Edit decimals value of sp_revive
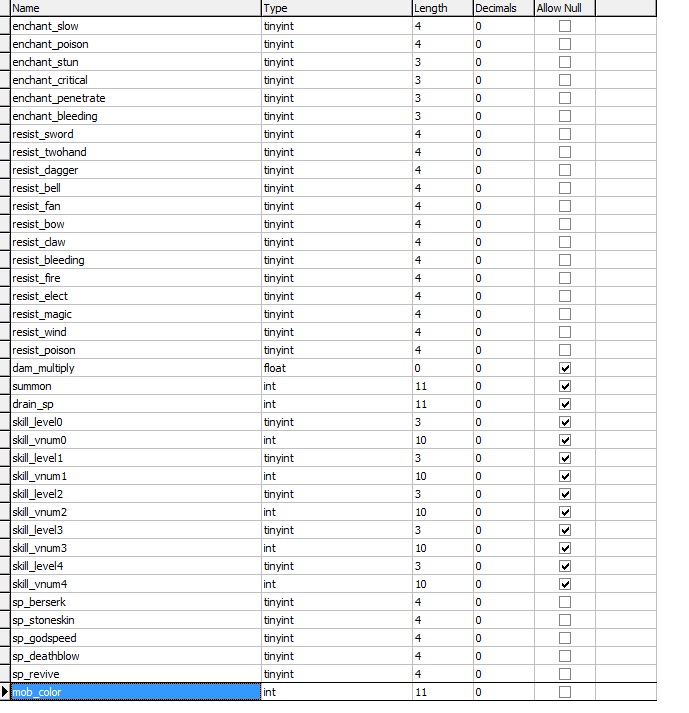689x713 pixels. tap(503, 674)
